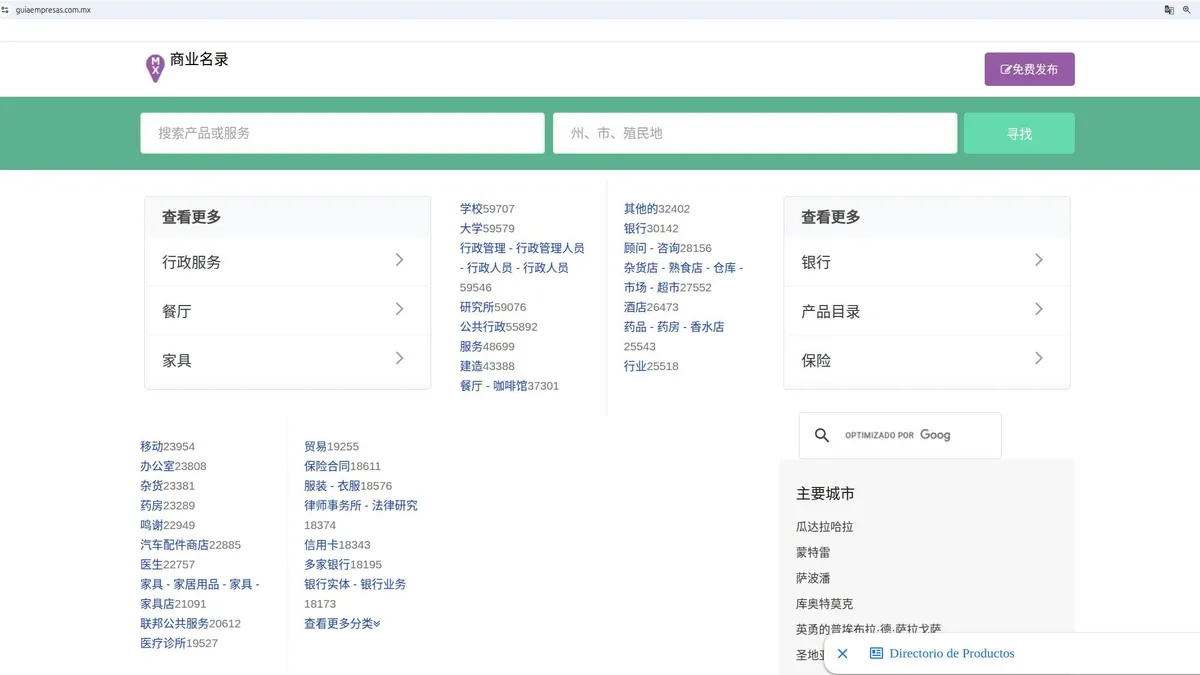Open the 其他的 category link
1200x675 pixels.
click(641, 208)
